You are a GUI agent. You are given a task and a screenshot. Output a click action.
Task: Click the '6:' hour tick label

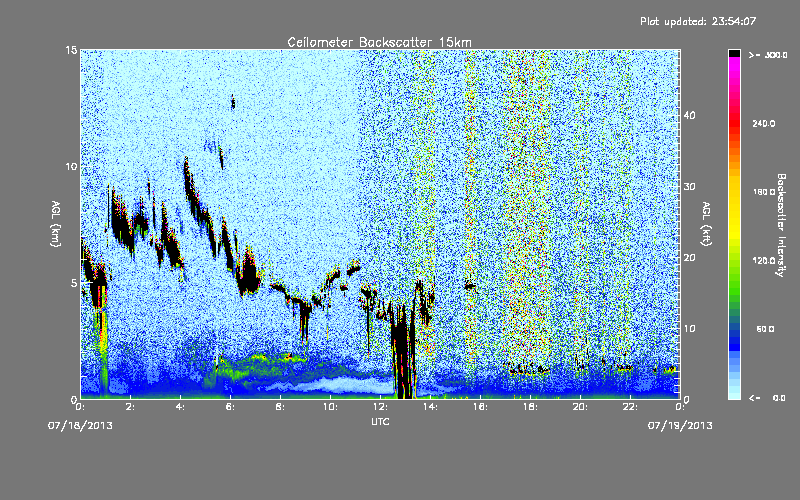coord(230,407)
